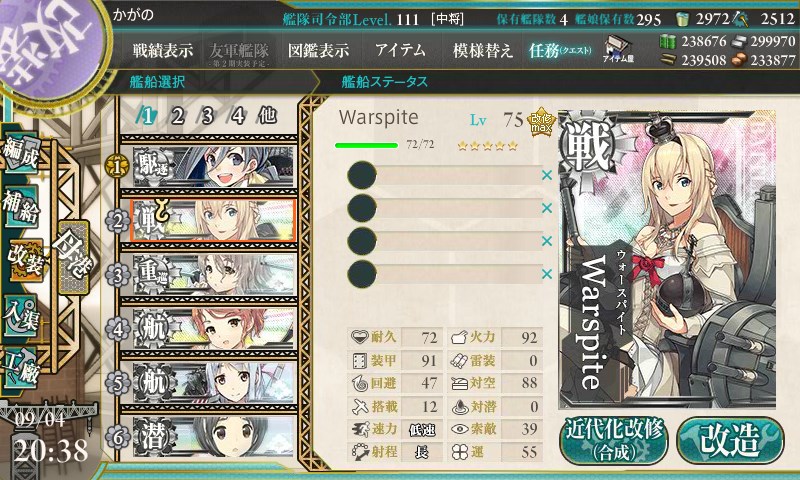Switch to fleet 3 tab
The height and width of the screenshot is (480, 800).
coord(207,116)
